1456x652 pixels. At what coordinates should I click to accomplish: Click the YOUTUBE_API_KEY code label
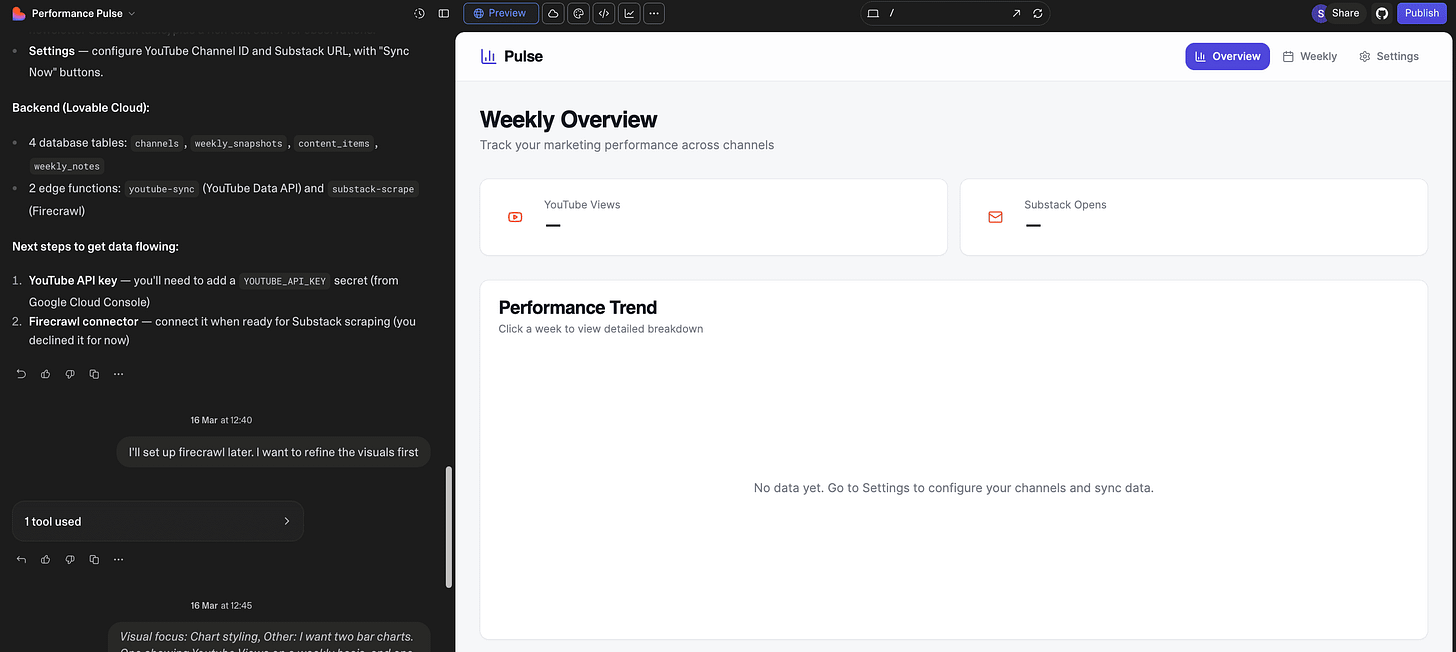point(285,281)
